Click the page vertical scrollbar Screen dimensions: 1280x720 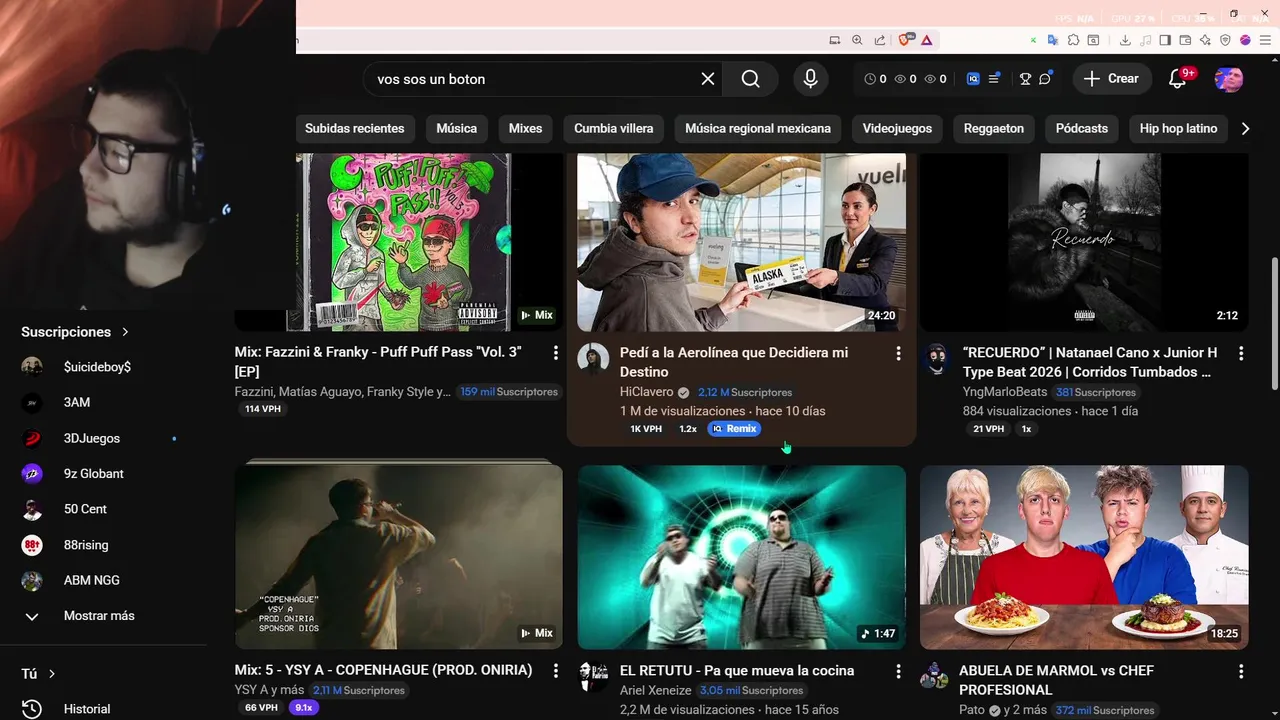click(x=1274, y=325)
